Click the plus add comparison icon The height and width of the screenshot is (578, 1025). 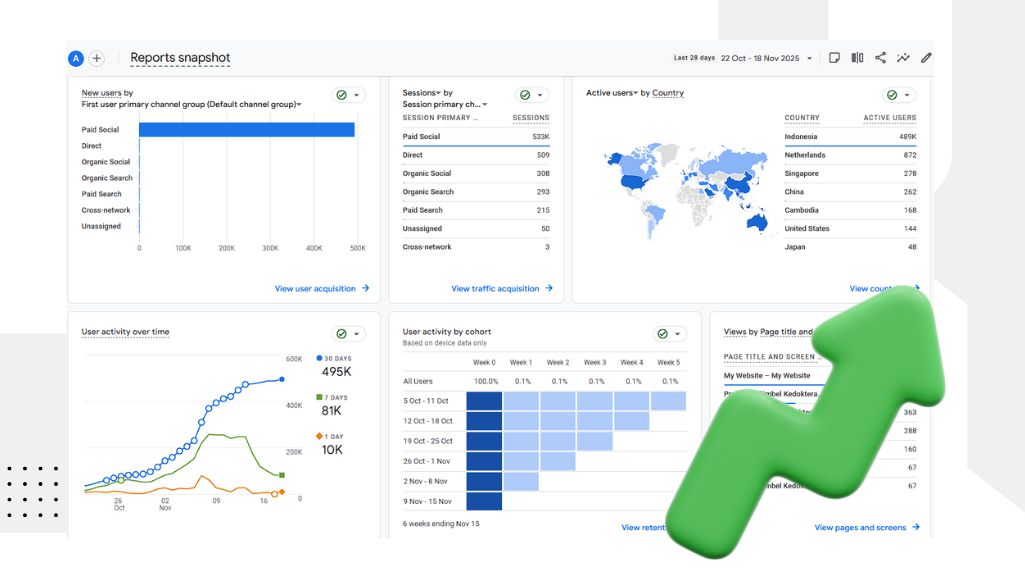97,59
